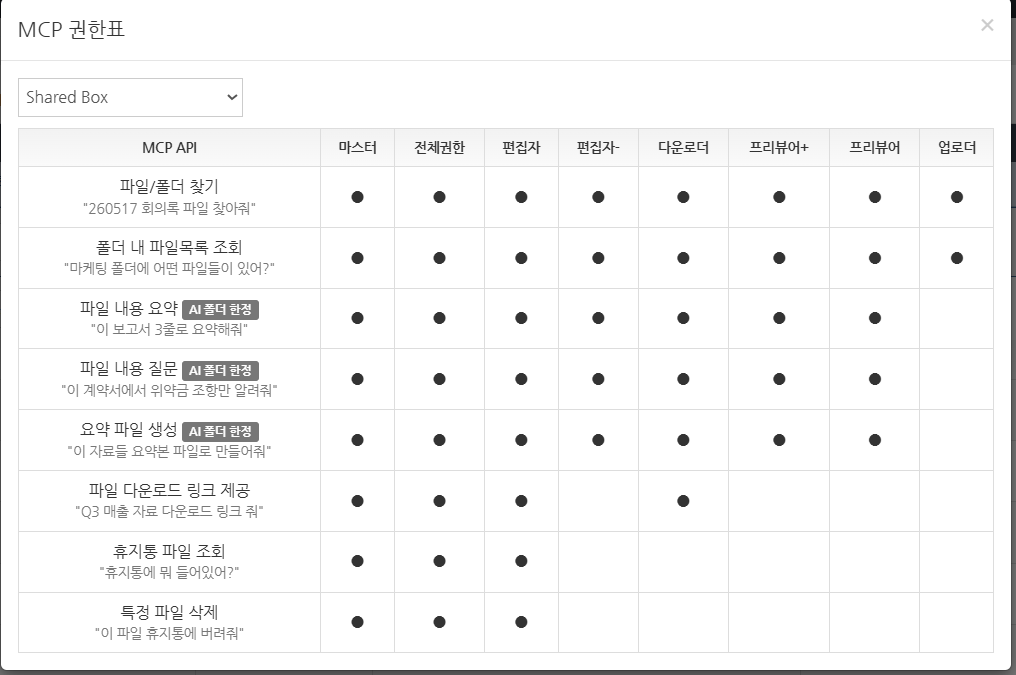Select the 특정 파일 삭제 row label

click(x=169, y=612)
